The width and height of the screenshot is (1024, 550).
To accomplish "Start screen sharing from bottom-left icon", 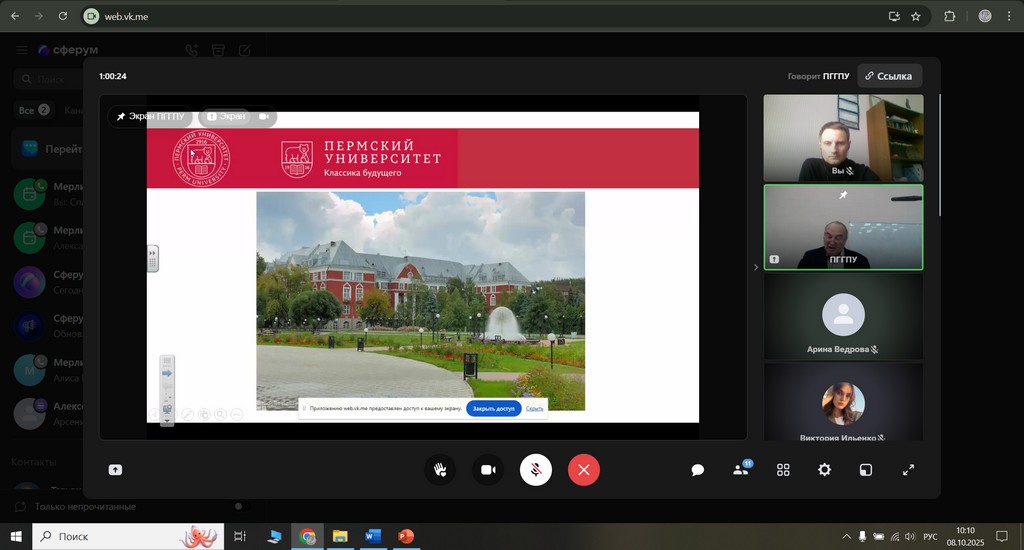I will (116, 470).
